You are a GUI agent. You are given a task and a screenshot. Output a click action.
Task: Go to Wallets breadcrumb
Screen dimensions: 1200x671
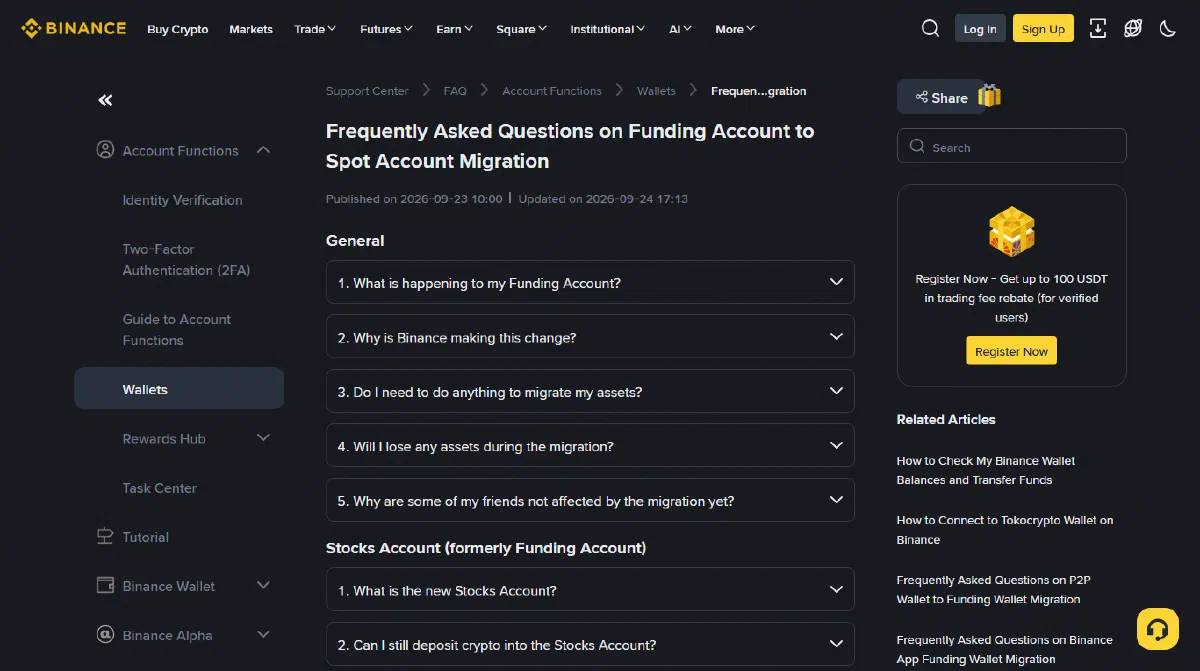[x=656, y=91]
